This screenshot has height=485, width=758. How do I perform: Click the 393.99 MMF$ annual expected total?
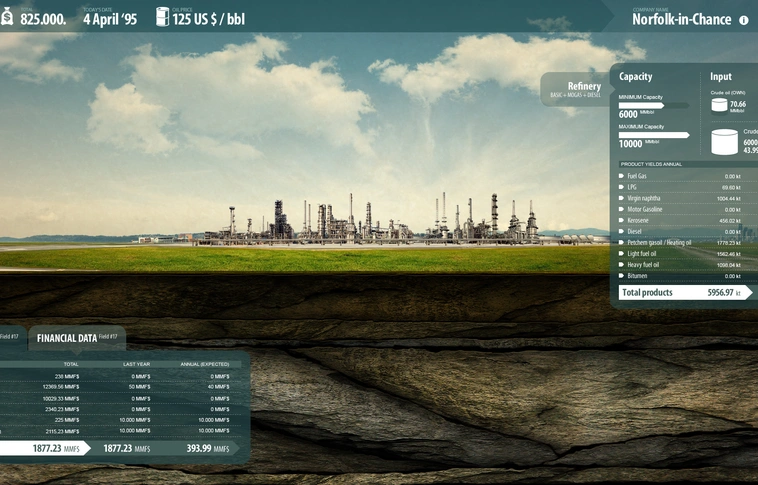click(208, 448)
